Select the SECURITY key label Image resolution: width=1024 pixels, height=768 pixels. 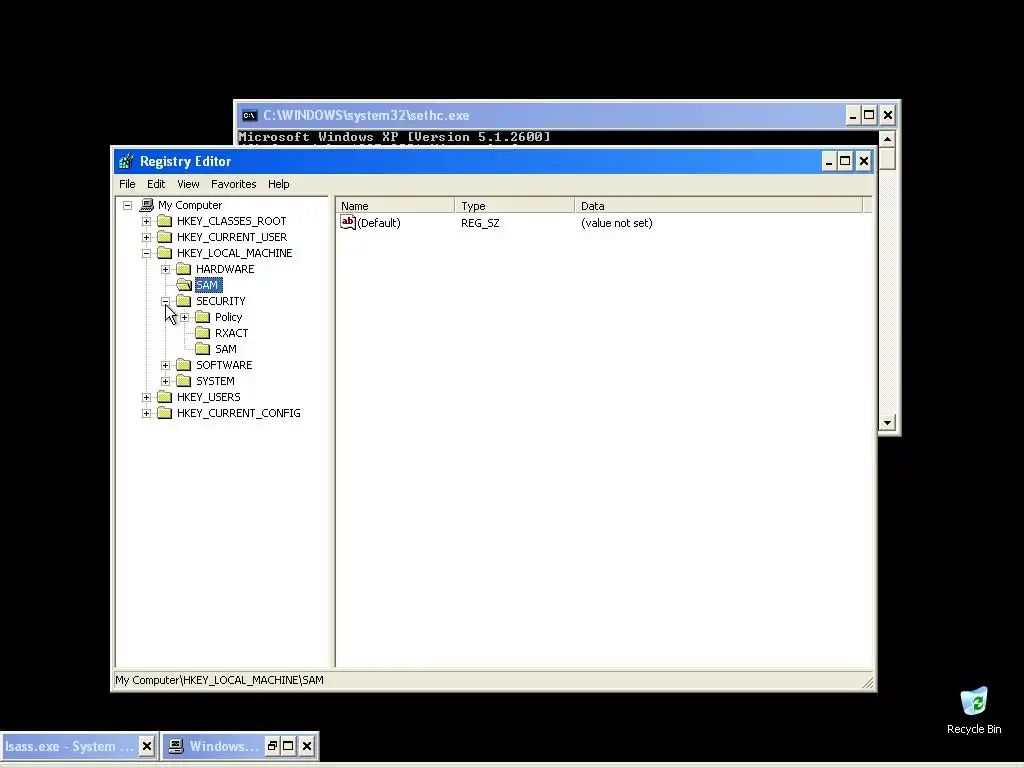tap(221, 301)
